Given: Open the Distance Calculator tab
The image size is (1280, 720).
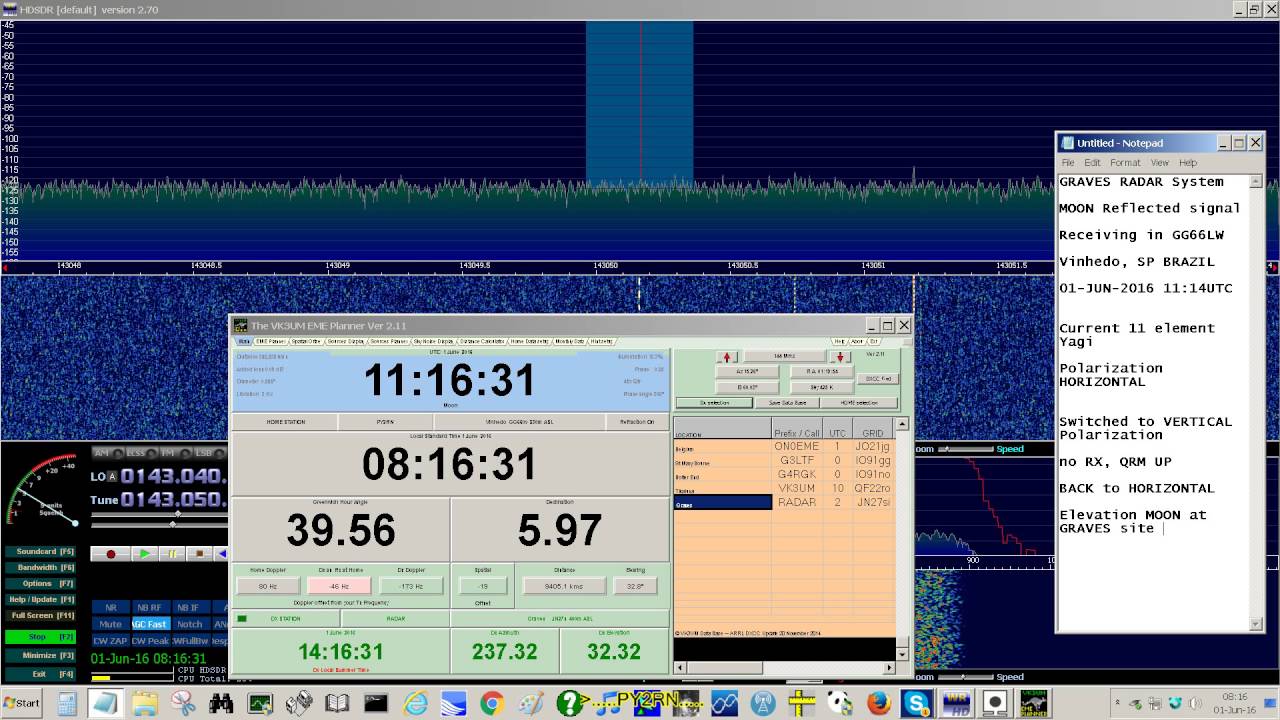Looking at the screenshot, I should pyautogui.click(x=483, y=341).
